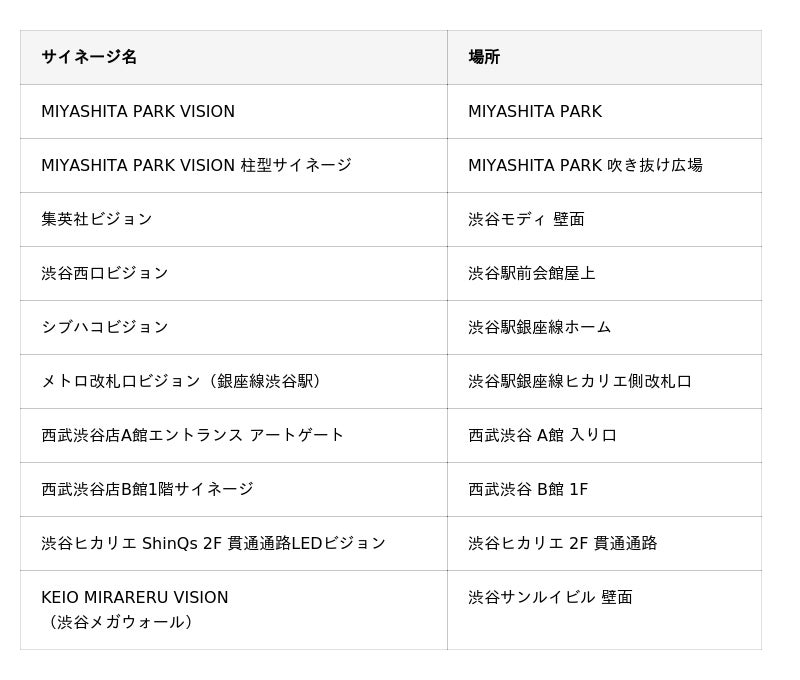Click the 西武渋谷 A館 入り口 cell
Screen dimensions: 800x680
542,435
